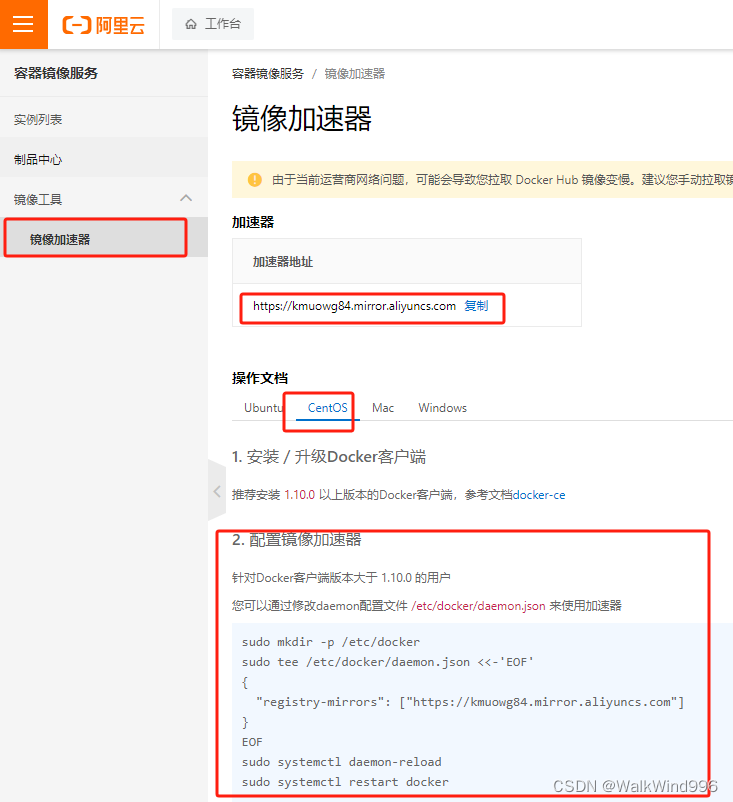The image size is (733, 802).
Task: Click the home icon beside 工作台
Action: [x=191, y=24]
